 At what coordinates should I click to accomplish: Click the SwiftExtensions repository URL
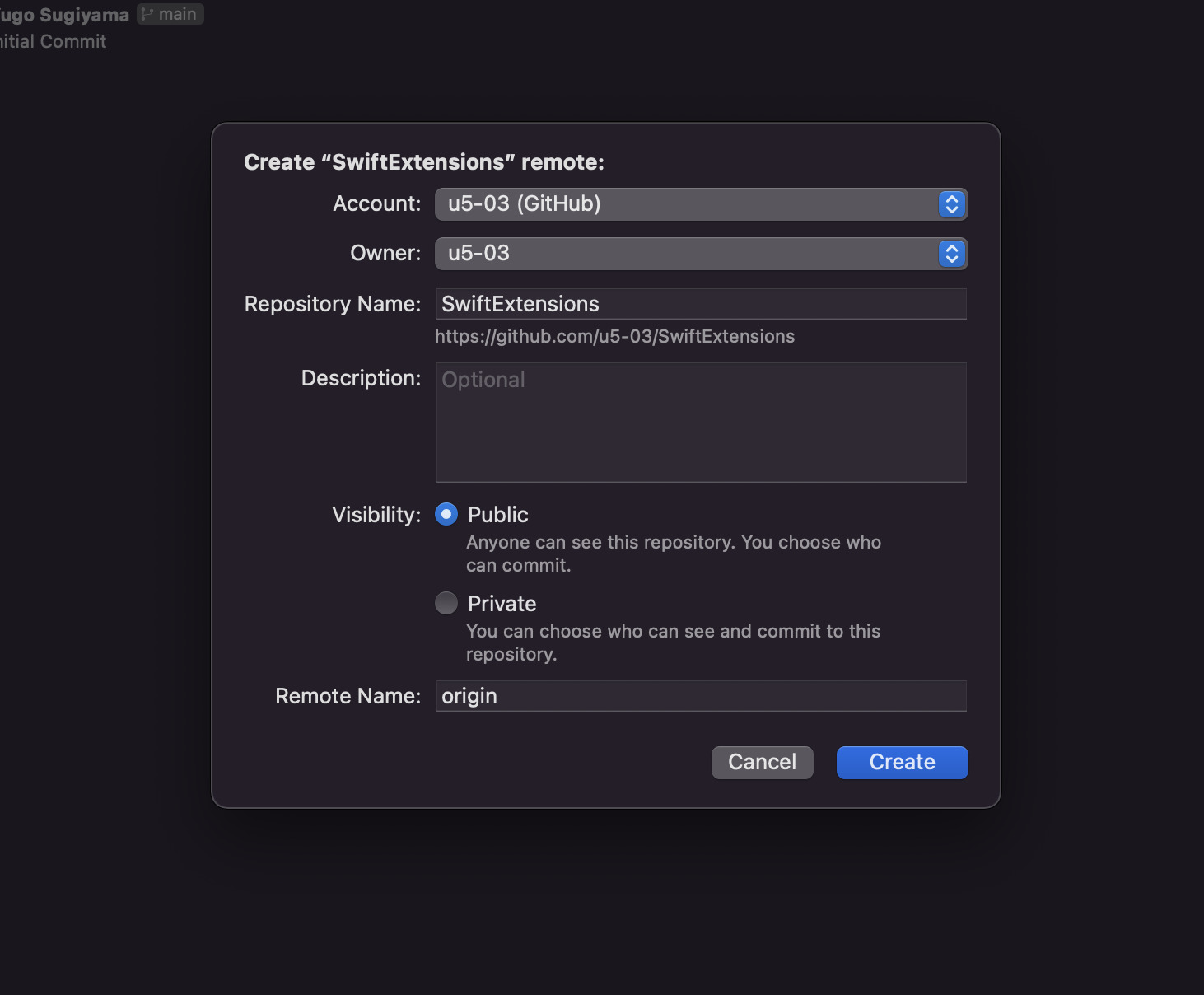(614, 336)
